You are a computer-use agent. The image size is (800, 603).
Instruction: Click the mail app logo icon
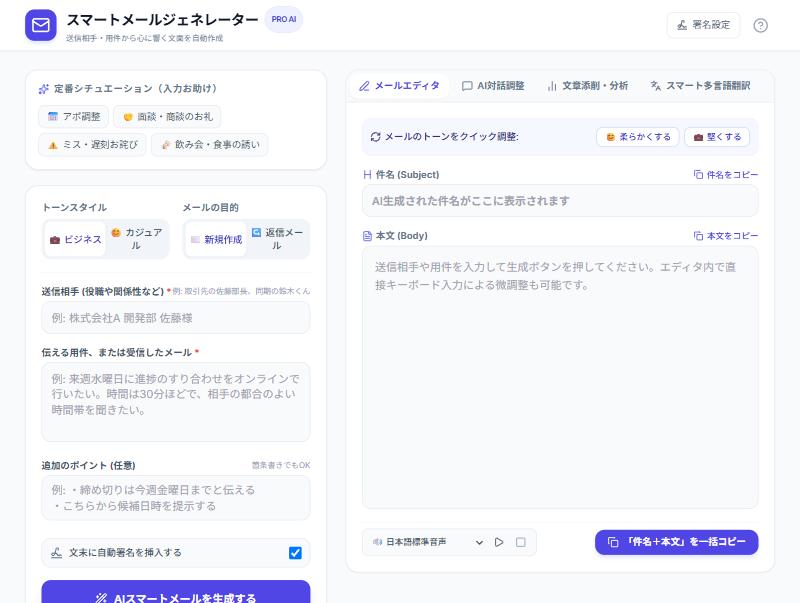(41, 25)
